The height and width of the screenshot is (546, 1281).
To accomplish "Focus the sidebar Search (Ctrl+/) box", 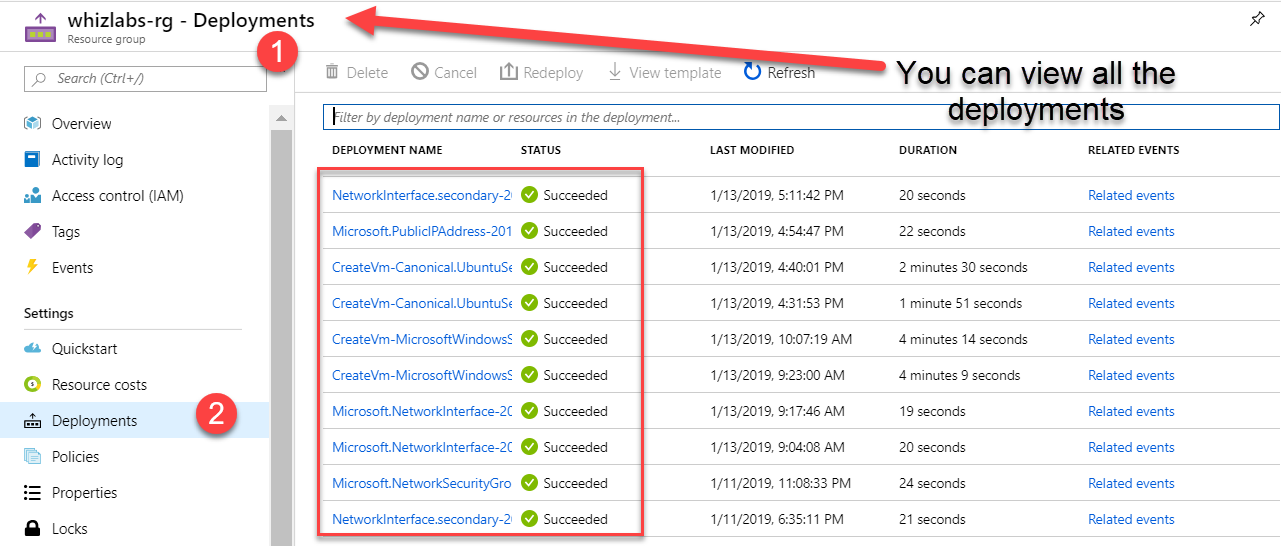I will click(x=145, y=78).
